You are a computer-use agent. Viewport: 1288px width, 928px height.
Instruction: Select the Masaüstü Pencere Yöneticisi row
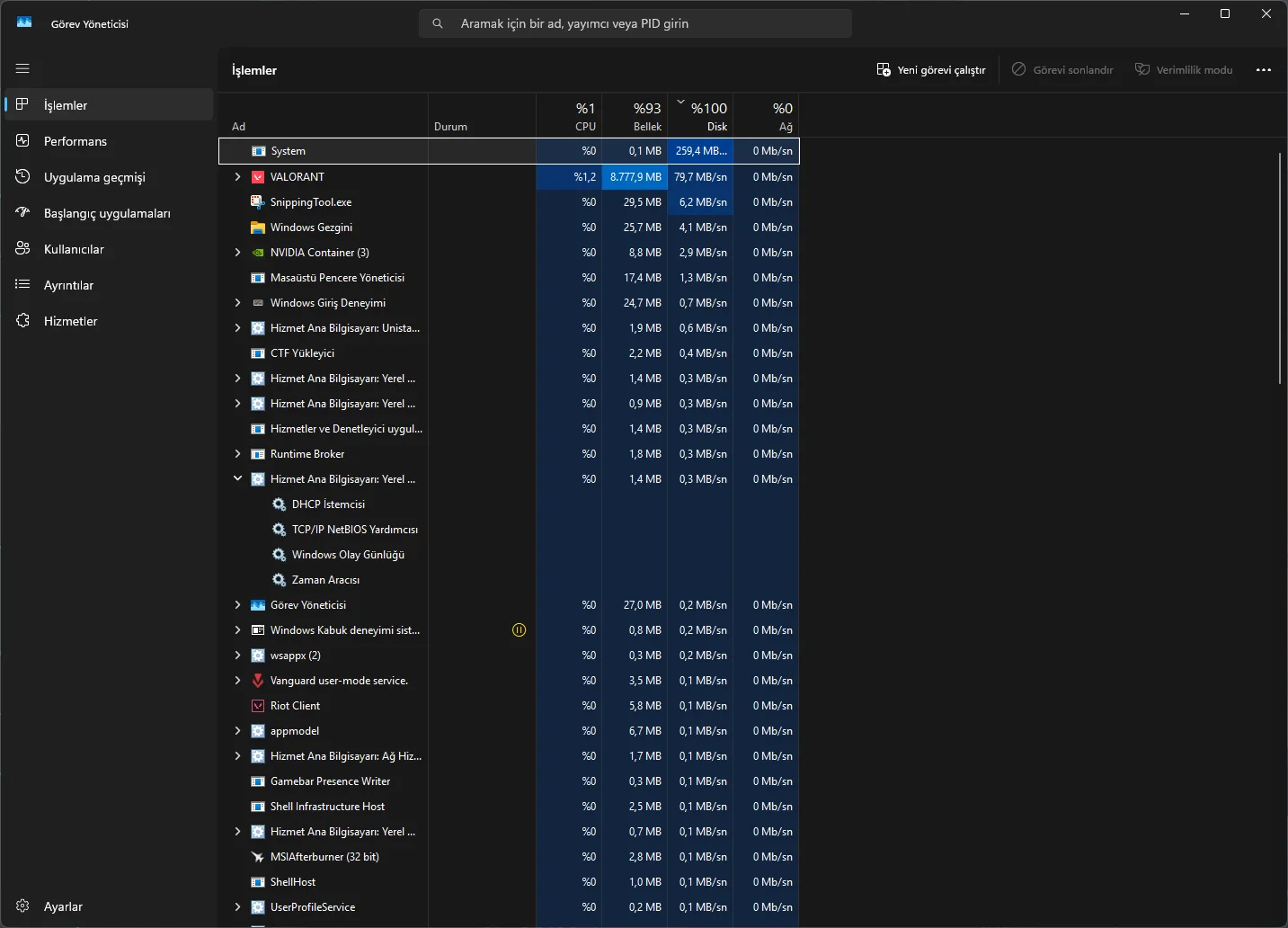(x=509, y=278)
